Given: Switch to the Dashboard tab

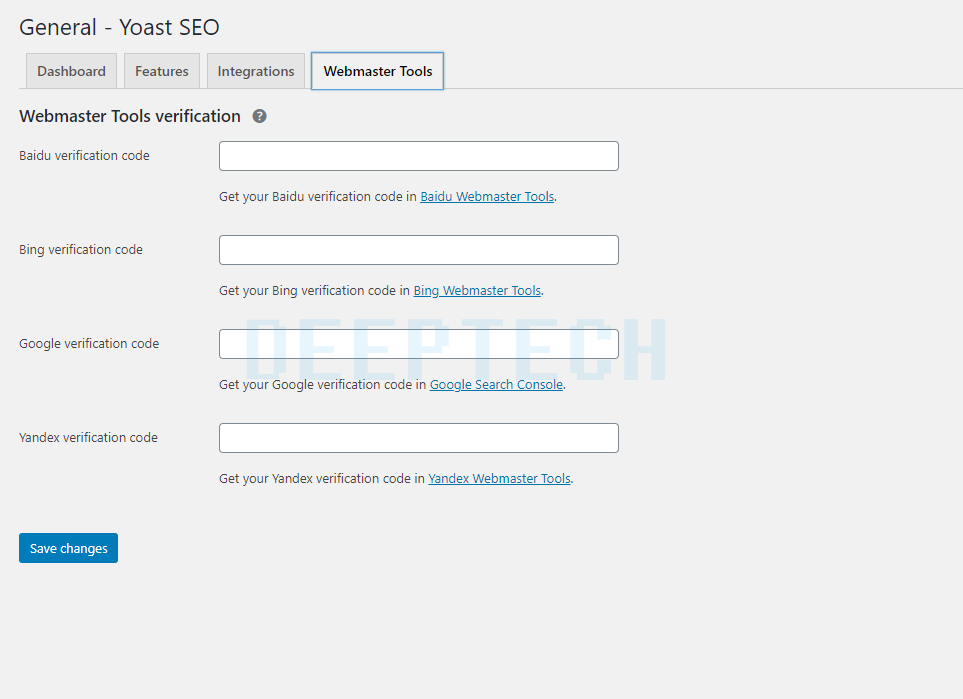Looking at the screenshot, I should [x=71, y=71].
